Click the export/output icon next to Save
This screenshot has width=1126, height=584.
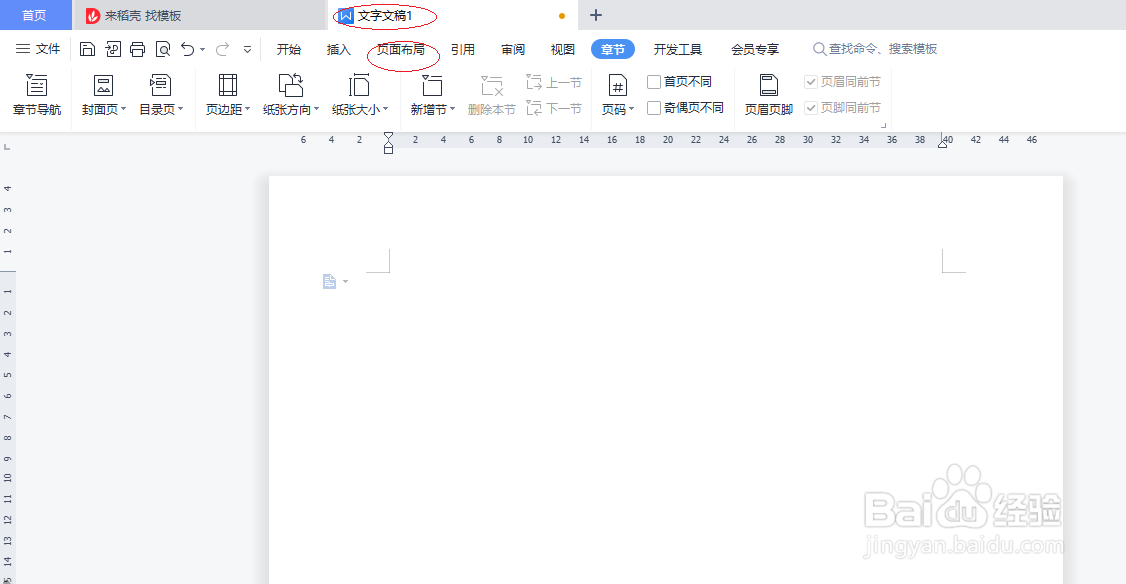click(112, 48)
